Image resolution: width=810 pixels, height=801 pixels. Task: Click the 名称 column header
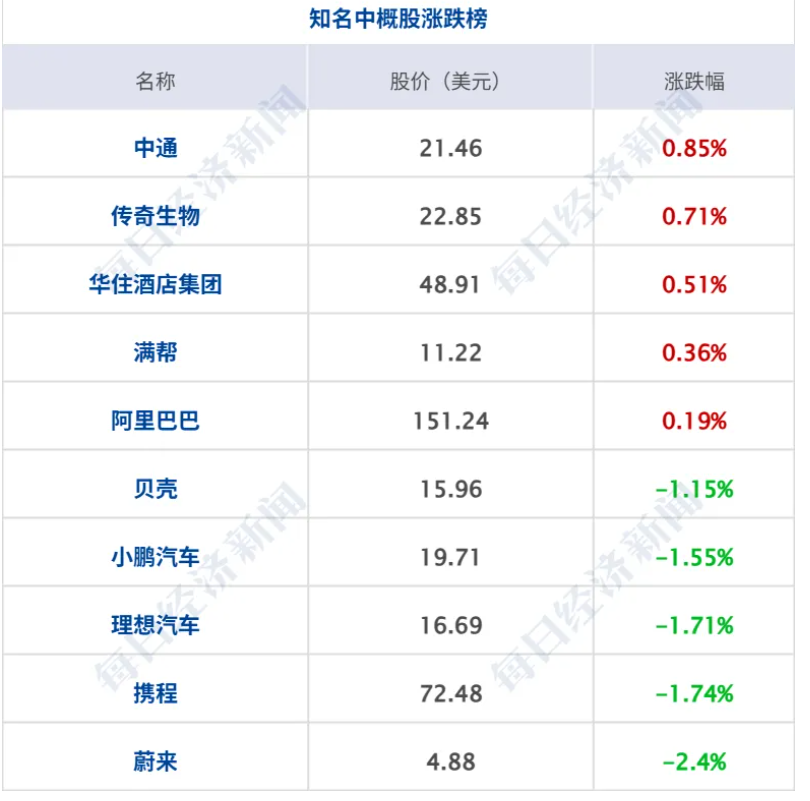coord(155,81)
